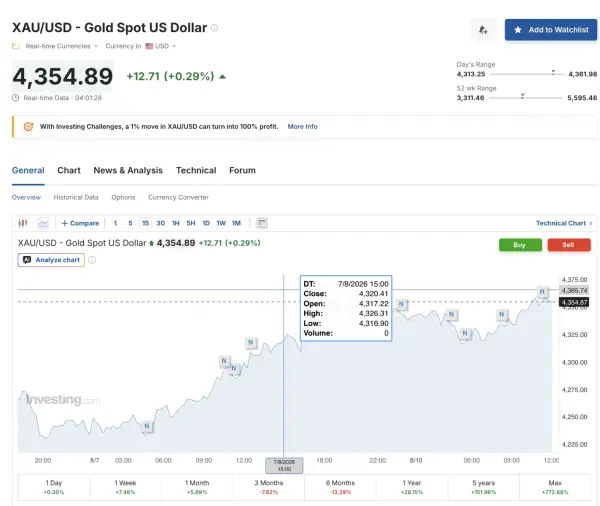Image resolution: width=600 pixels, height=506 pixels.
Task: Click the green Buy button
Action: 520,245
